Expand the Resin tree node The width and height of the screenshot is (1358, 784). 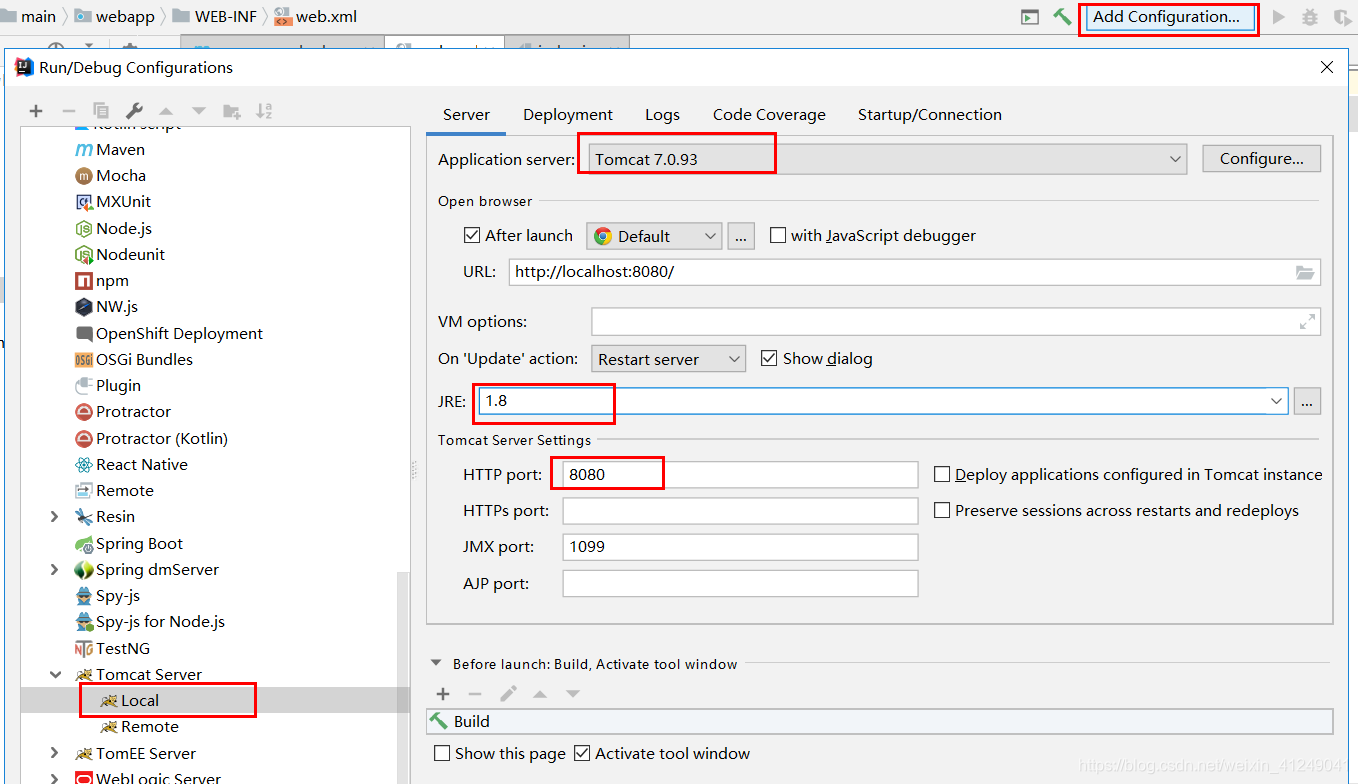[x=55, y=517]
